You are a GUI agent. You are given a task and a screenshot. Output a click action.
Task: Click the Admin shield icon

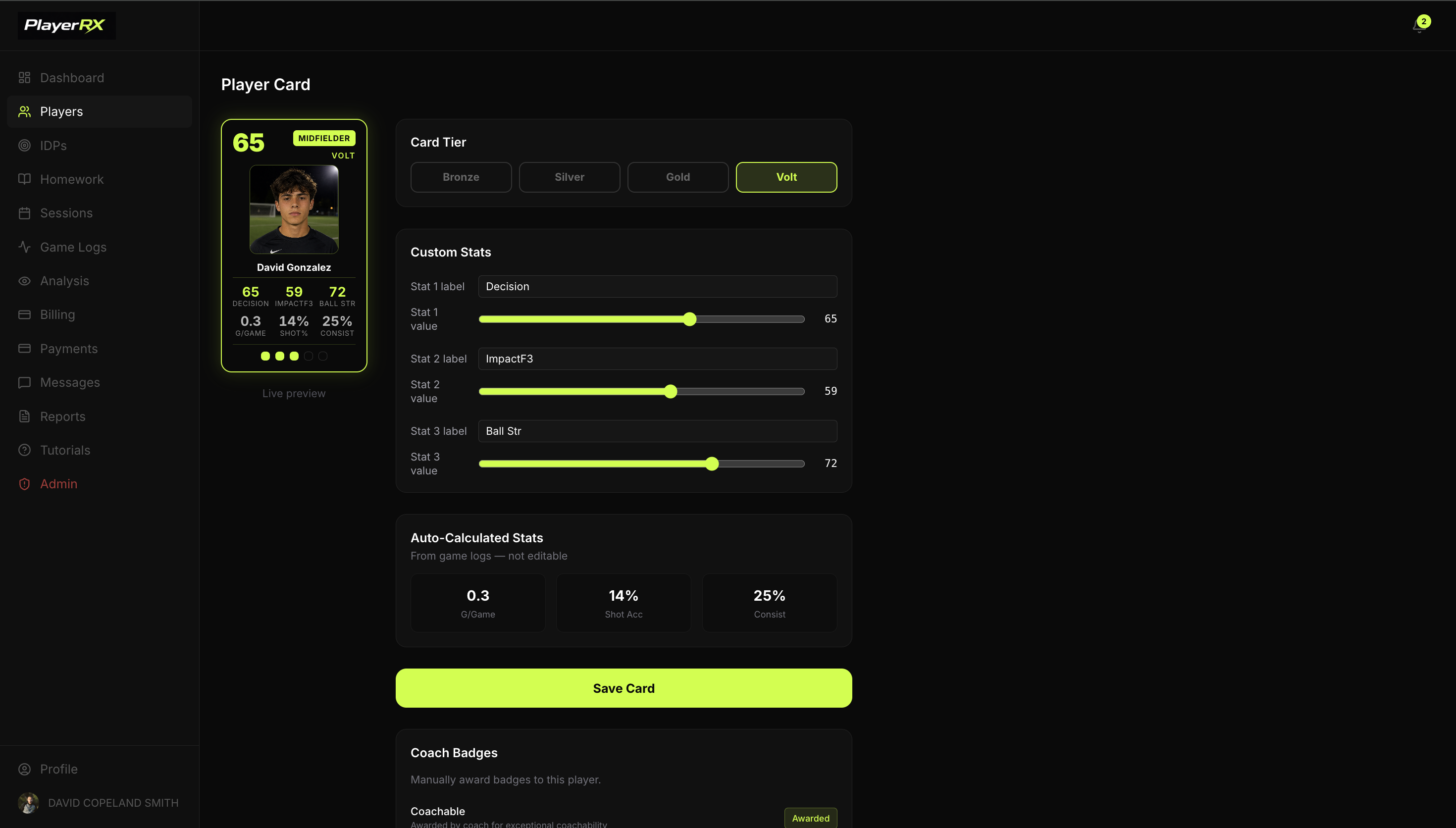pos(24,484)
